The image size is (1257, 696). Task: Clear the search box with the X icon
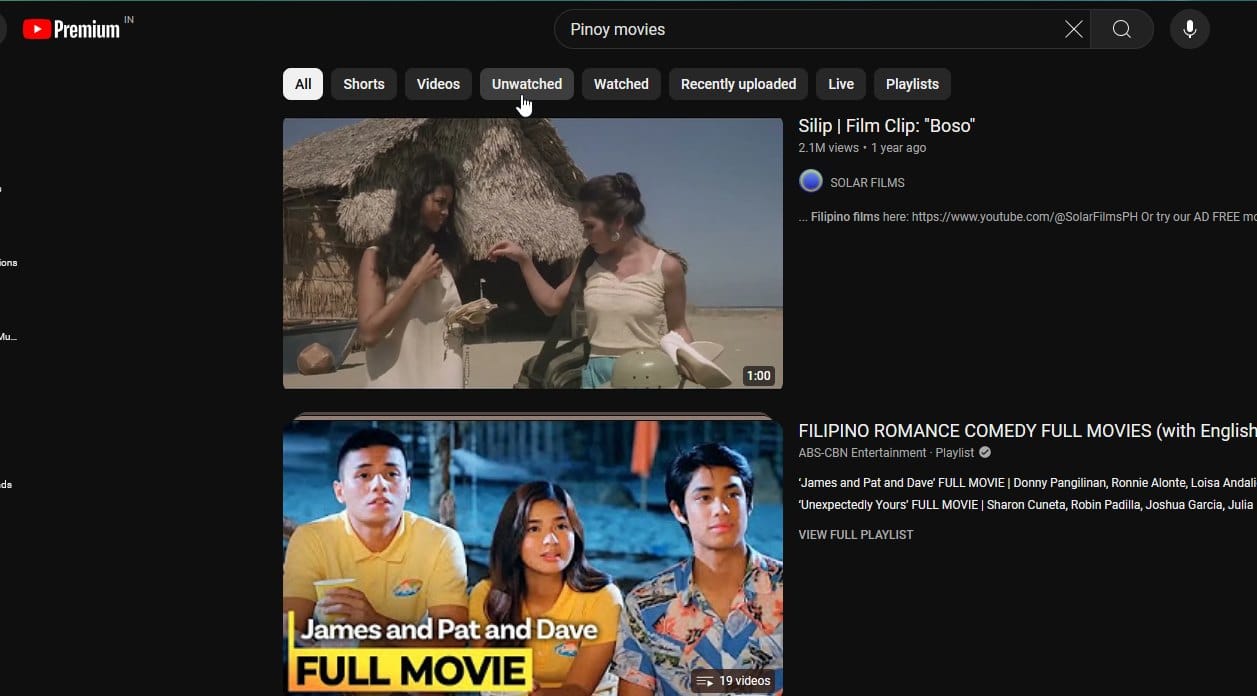pyautogui.click(x=1074, y=29)
